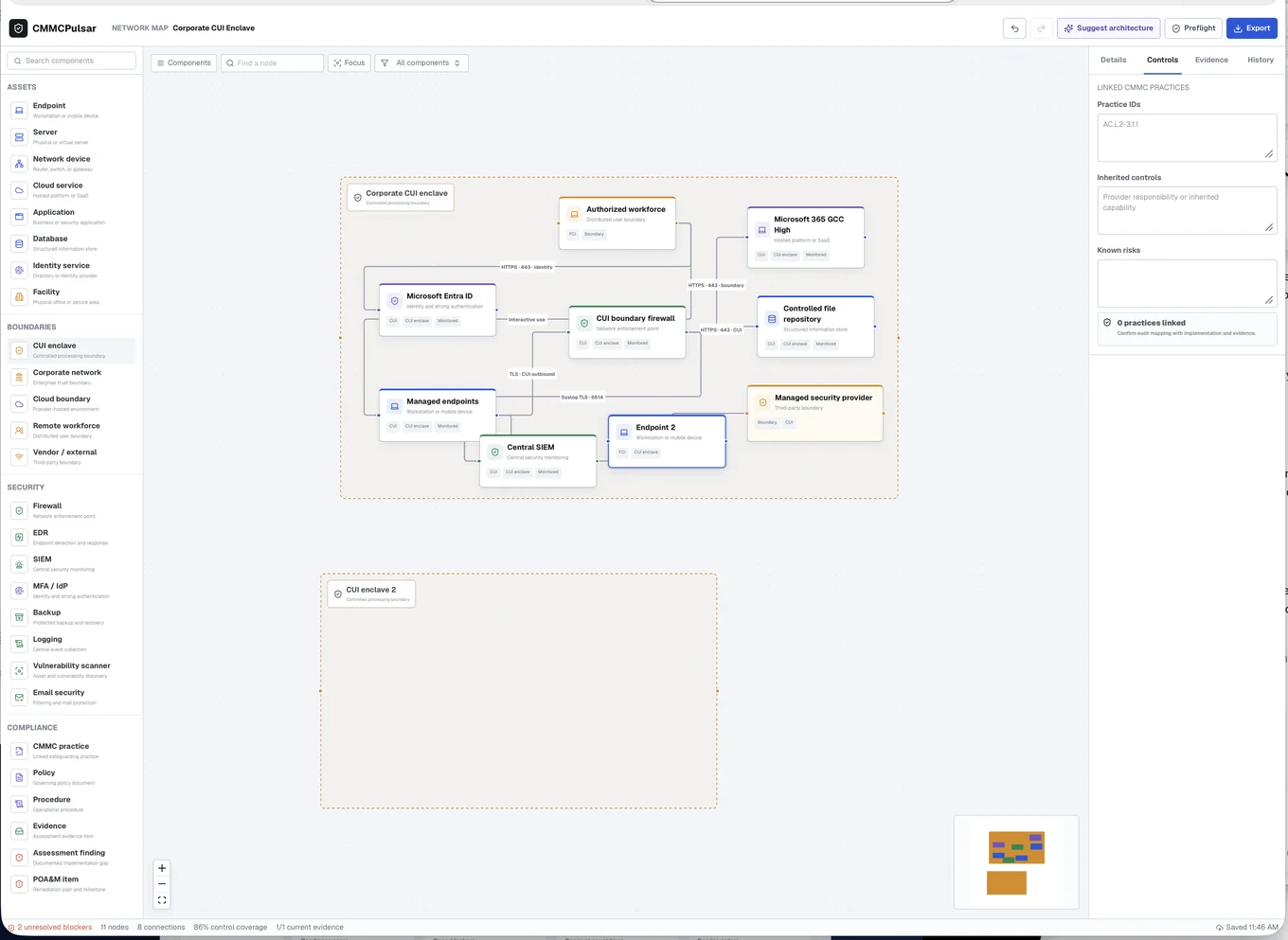Switch to the Evidence tab
The image size is (1288, 940).
pos(1211,60)
